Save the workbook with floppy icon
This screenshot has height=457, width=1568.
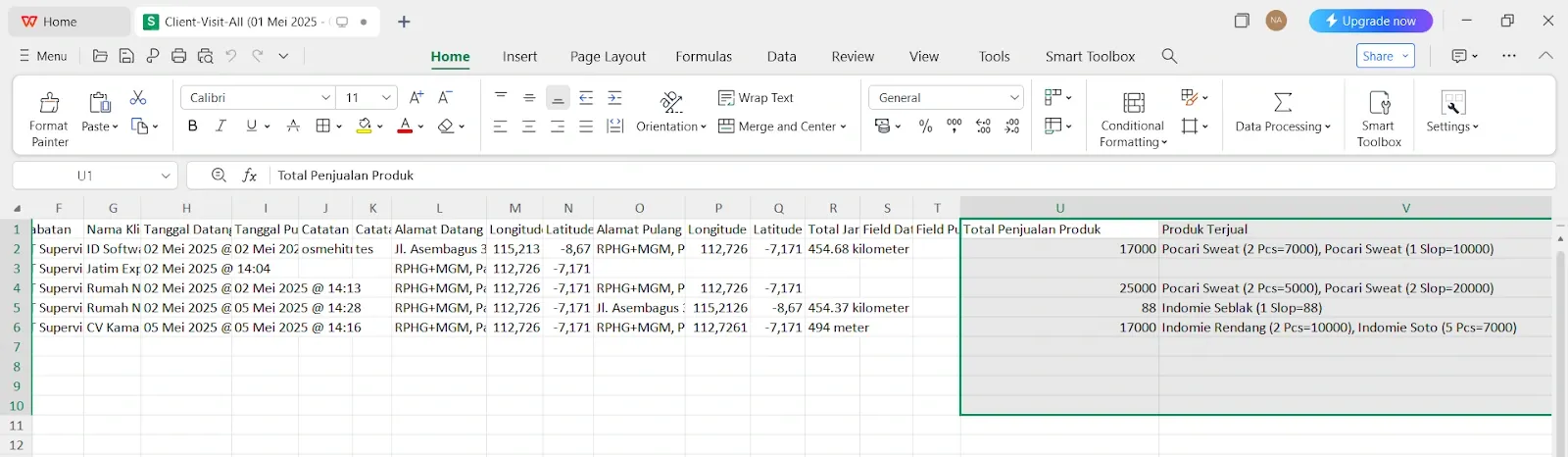[126, 56]
